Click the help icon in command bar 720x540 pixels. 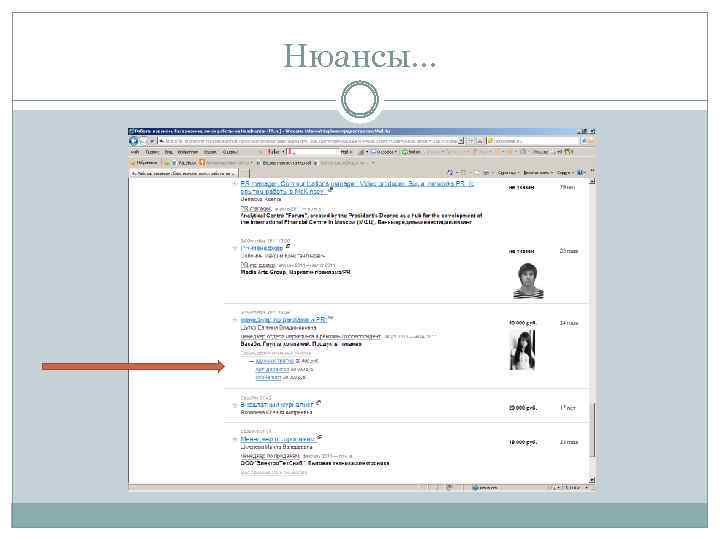pyautogui.click(x=581, y=173)
